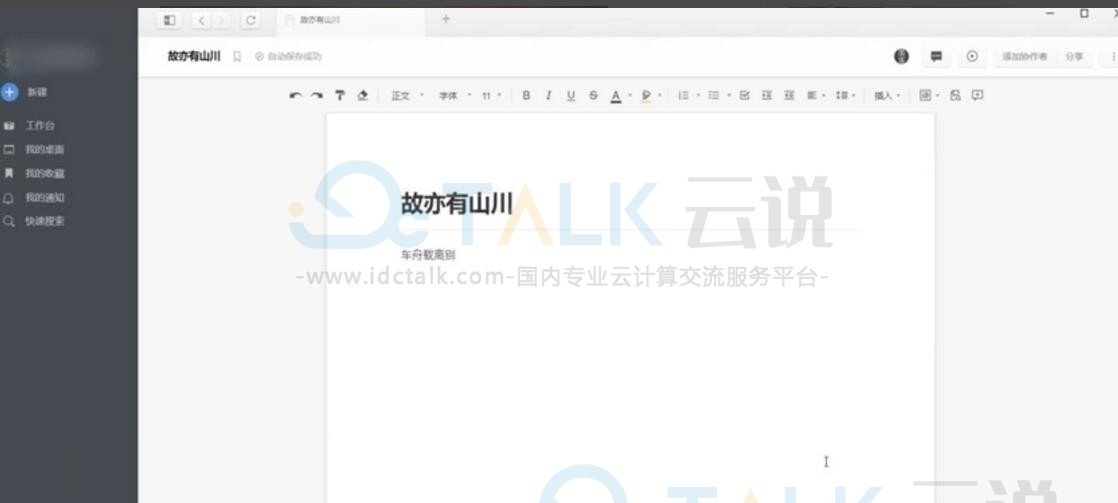The image size is (1118, 503).
Task: Add a comment from the toolbar
Action: click(x=978, y=95)
